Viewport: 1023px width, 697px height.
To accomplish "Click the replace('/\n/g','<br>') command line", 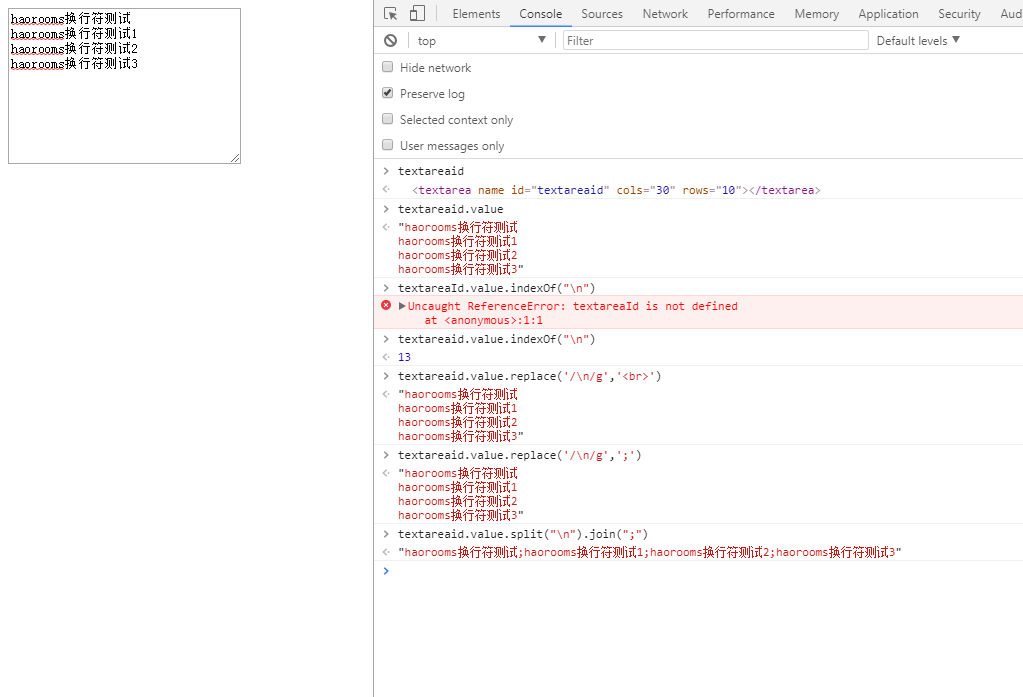I will coord(529,376).
